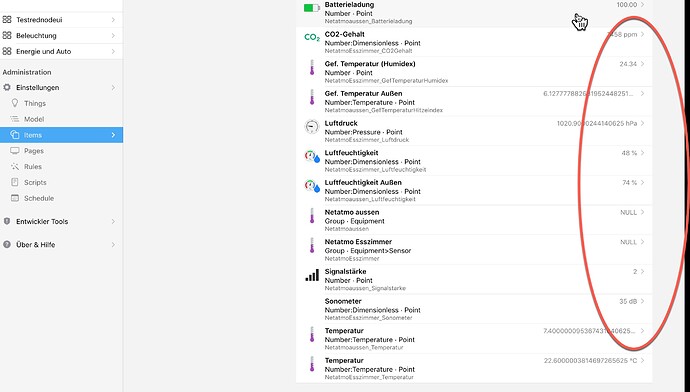Click the gear icon next to Einstellungen
This screenshot has height=392, width=690.
pyautogui.click(x=7, y=87)
